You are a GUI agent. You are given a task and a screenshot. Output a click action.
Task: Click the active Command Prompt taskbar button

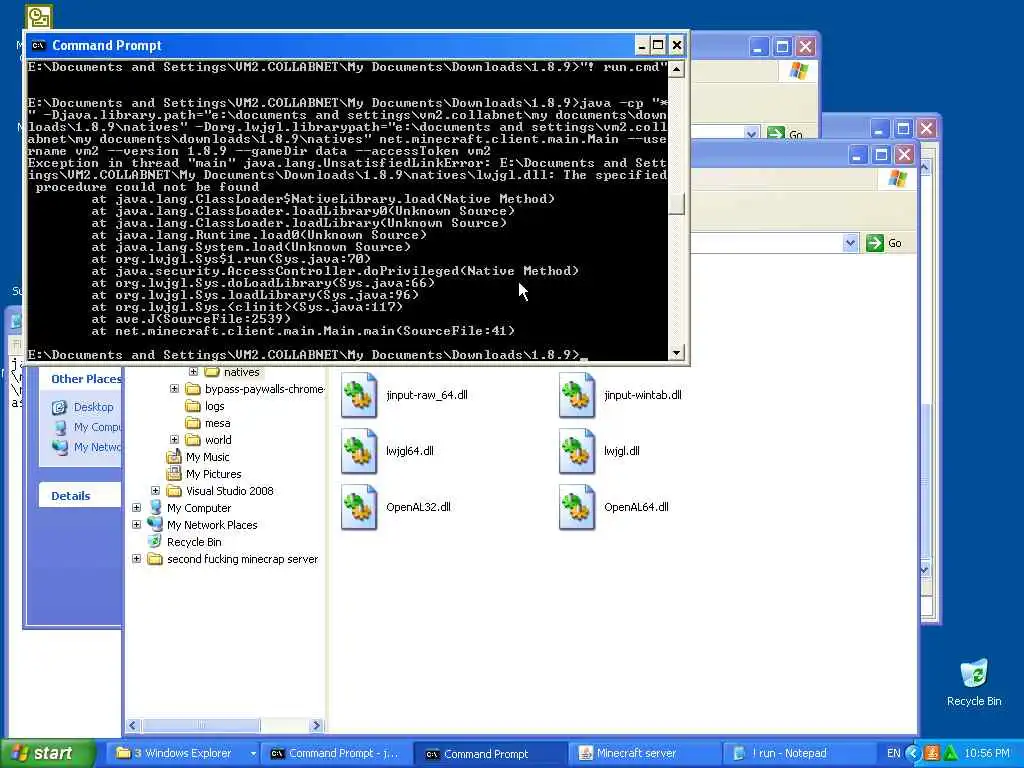[x=491, y=753]
